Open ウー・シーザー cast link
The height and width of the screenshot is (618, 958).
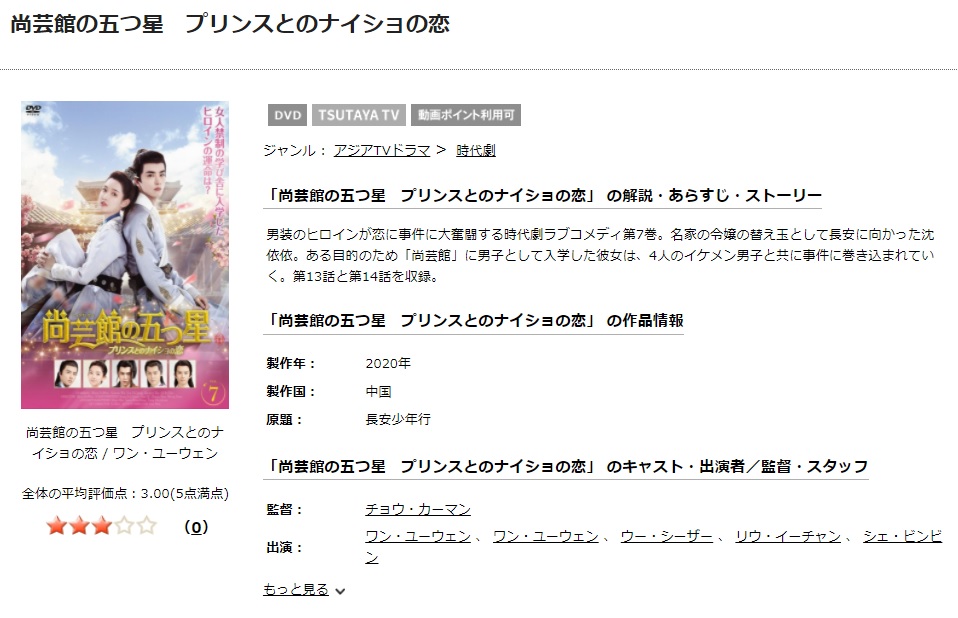click(667, 536)
